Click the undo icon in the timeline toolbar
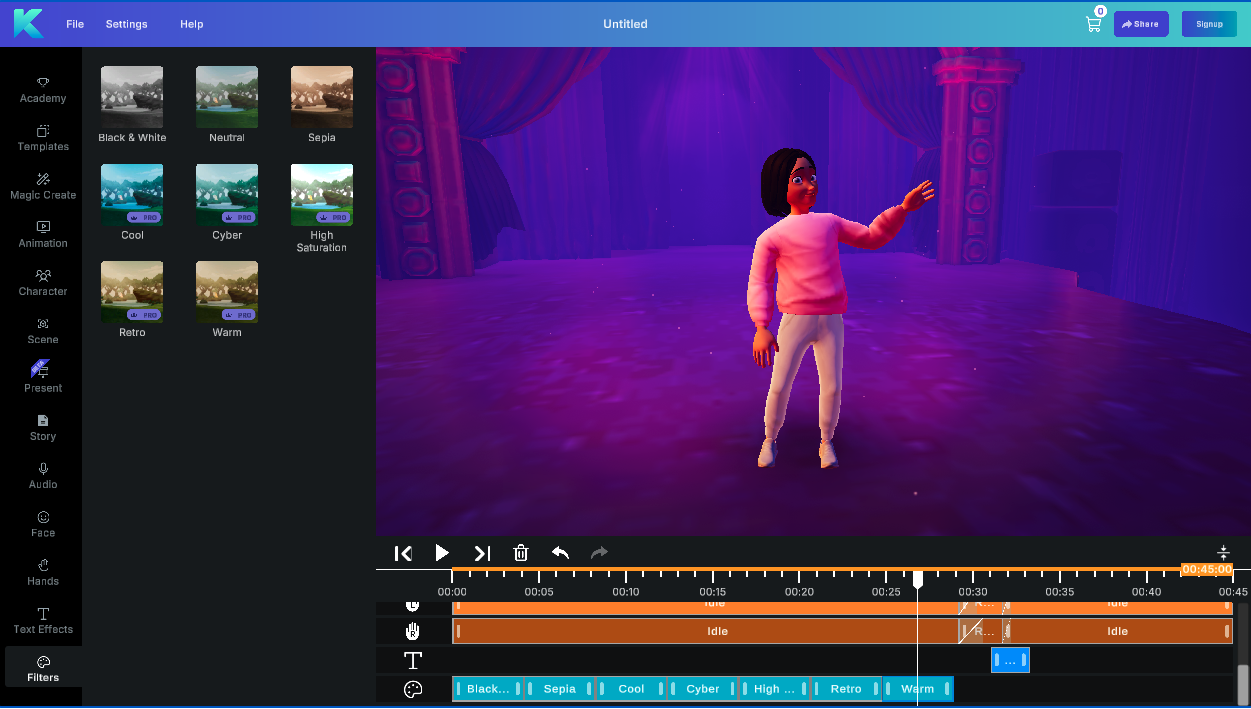1251x709 pixels. (560, 553)
